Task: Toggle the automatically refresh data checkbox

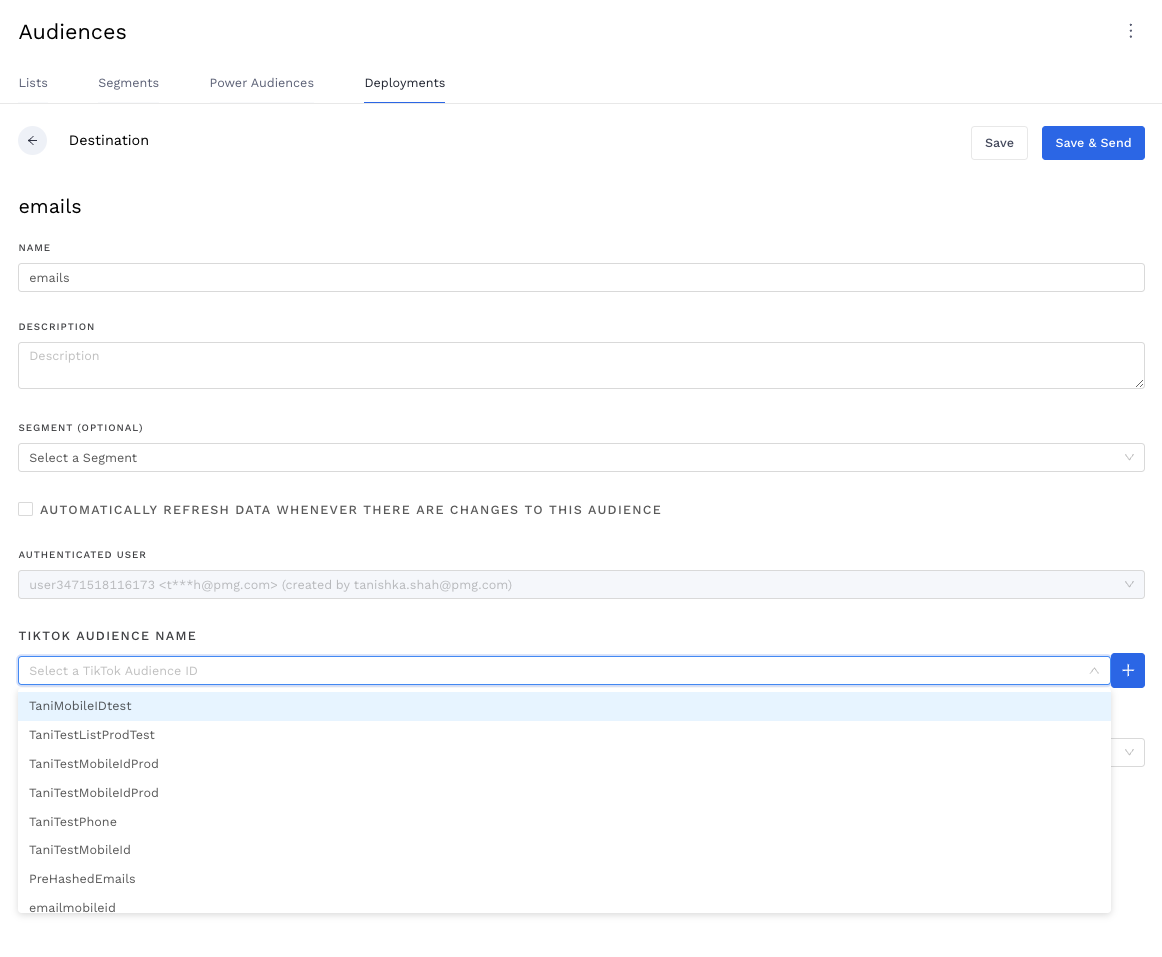Action: [x=26, y=509]
